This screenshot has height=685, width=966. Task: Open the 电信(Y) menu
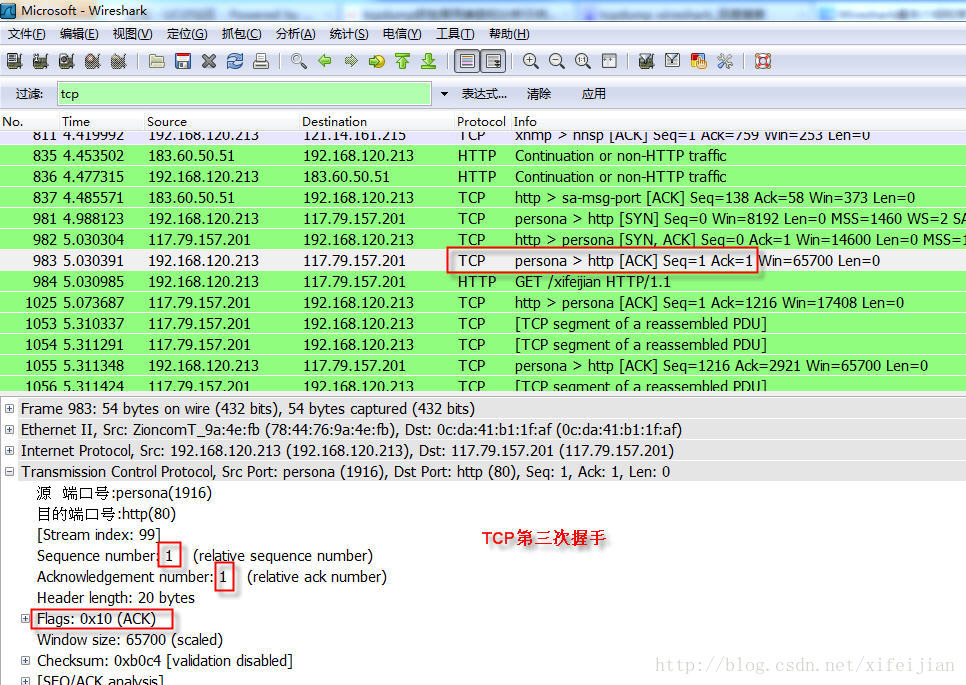pyautogui.click(x=402, y=34)
